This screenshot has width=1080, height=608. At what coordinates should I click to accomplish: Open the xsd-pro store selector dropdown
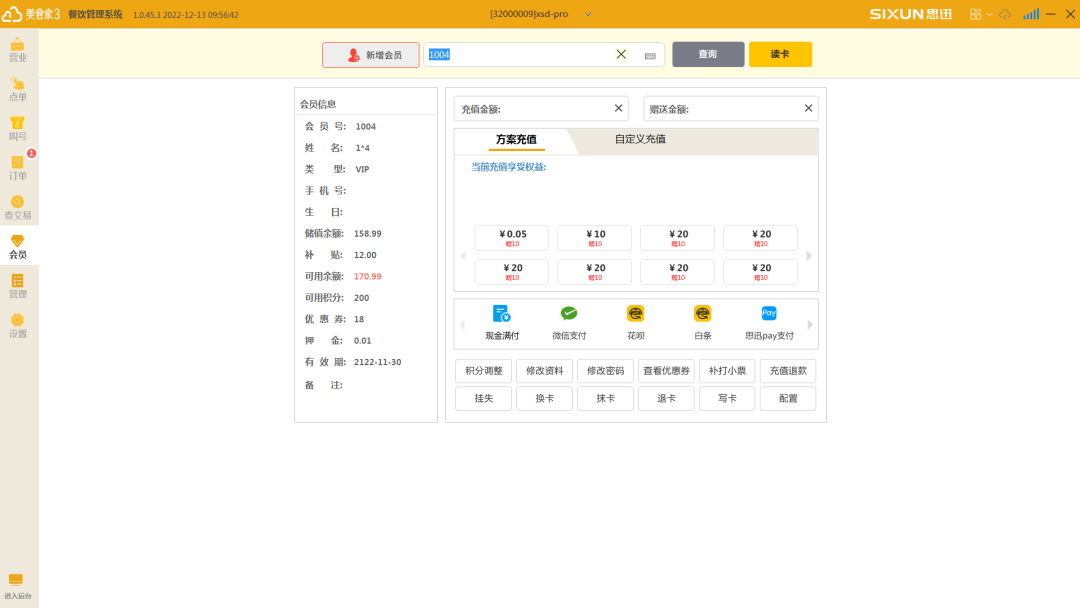[587, 14]
